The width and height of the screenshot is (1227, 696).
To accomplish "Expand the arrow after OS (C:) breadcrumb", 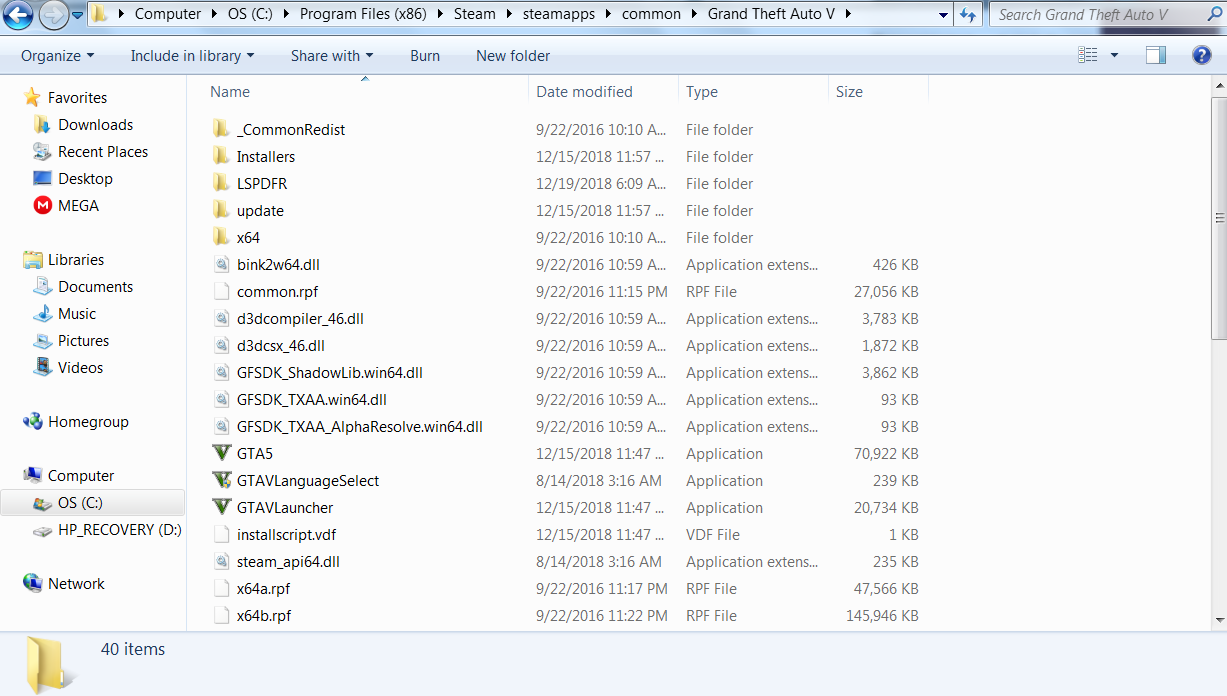I will pos(287,14).
